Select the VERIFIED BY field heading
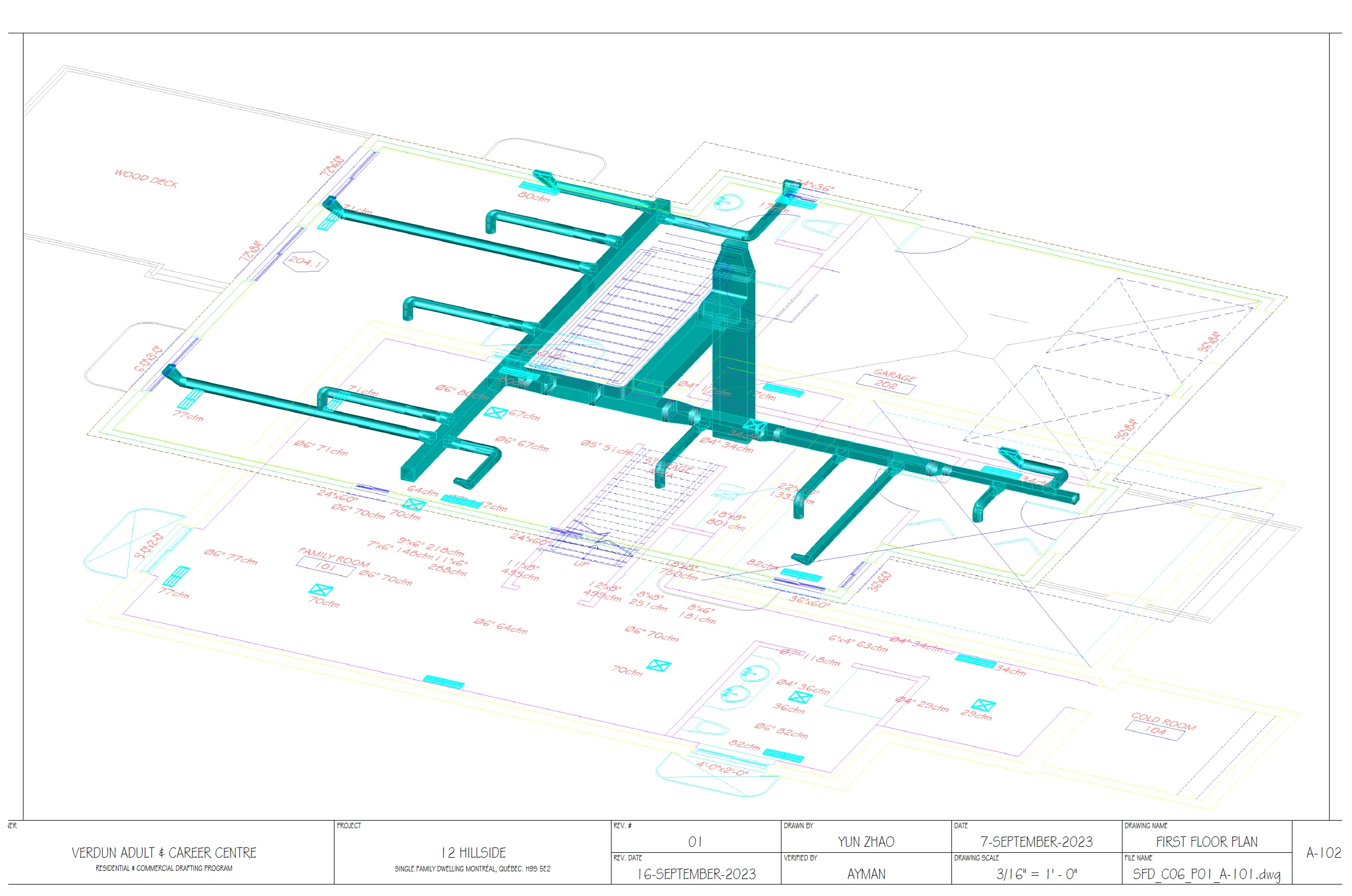This screenshot has width=1352, height=896. 800,858
